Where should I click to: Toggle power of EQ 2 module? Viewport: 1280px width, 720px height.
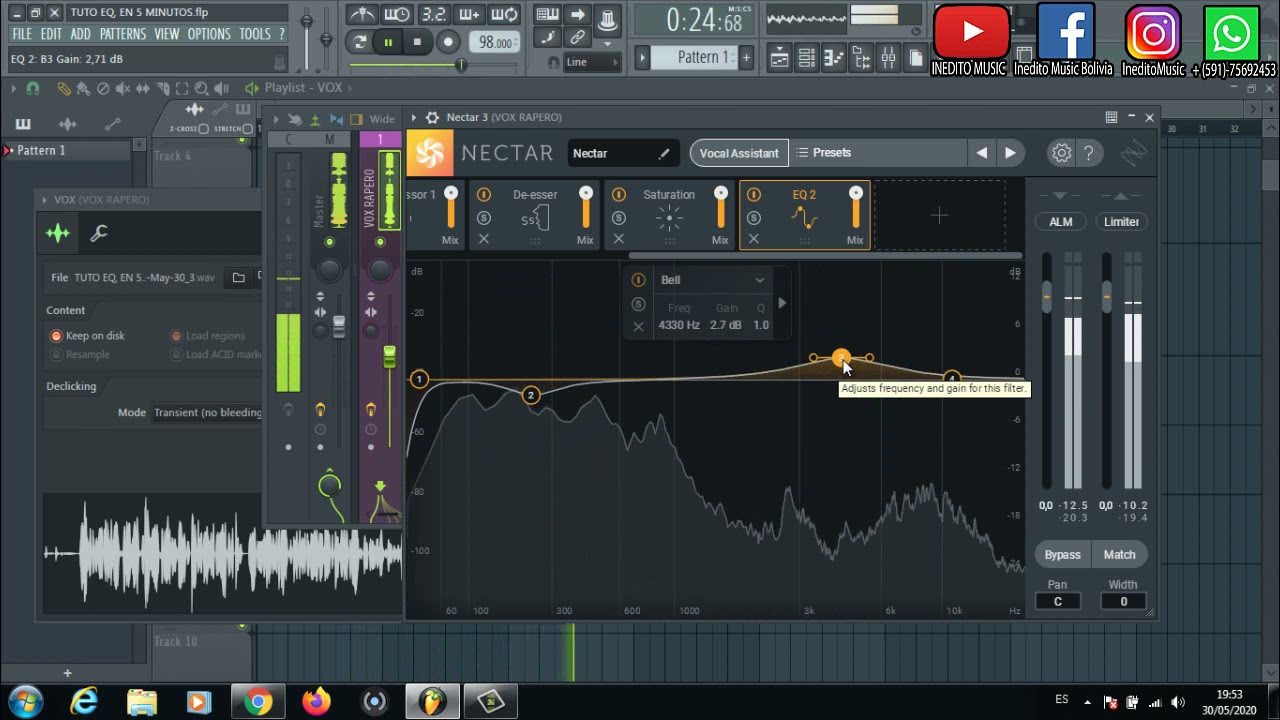pyautogui.click(x=754, y=194)
